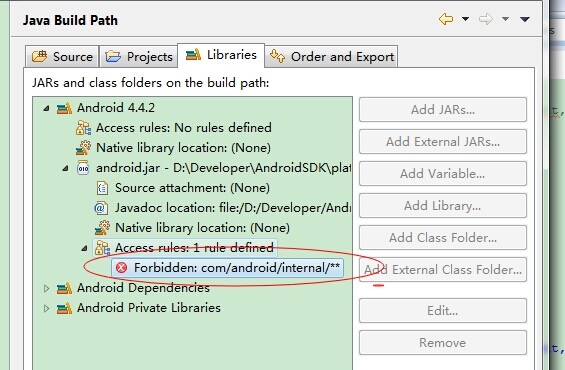Viewport: 565px width, 370px height.
Task: Open the back history dropdown arrow
Action: coord(466,19)
